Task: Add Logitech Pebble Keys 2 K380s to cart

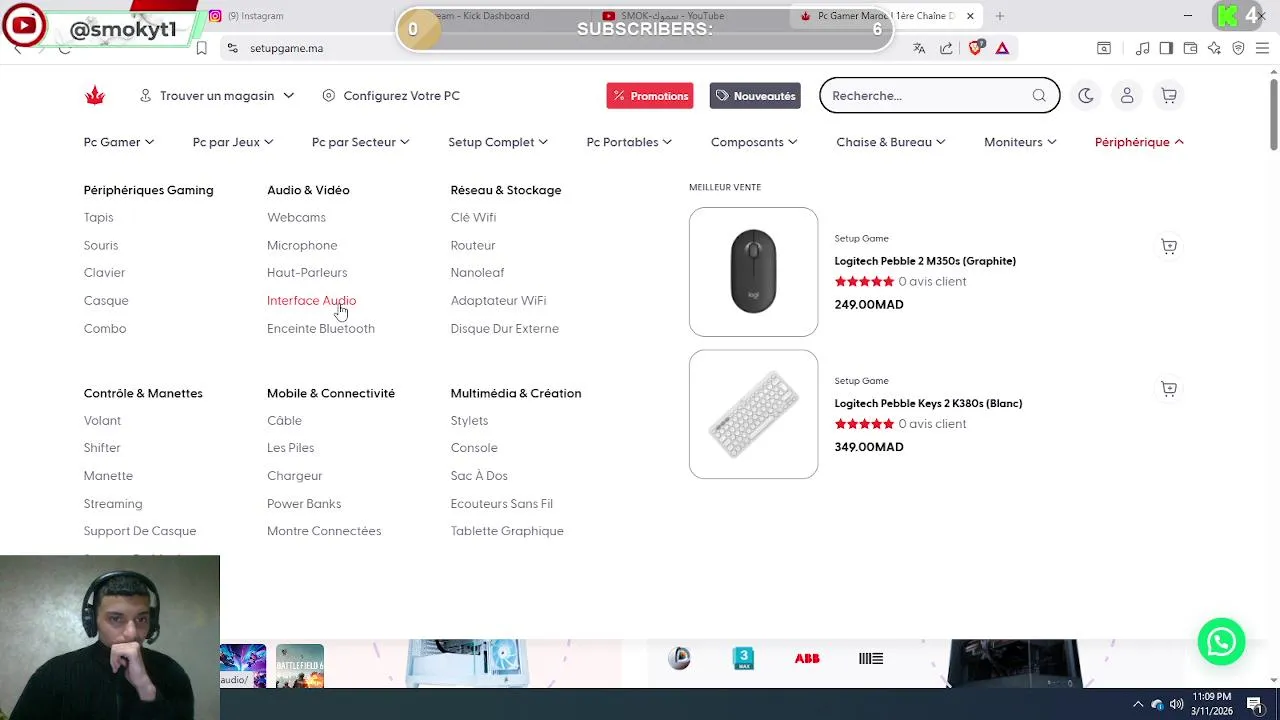Action: pyautogui.click(x=1169, y=389)
